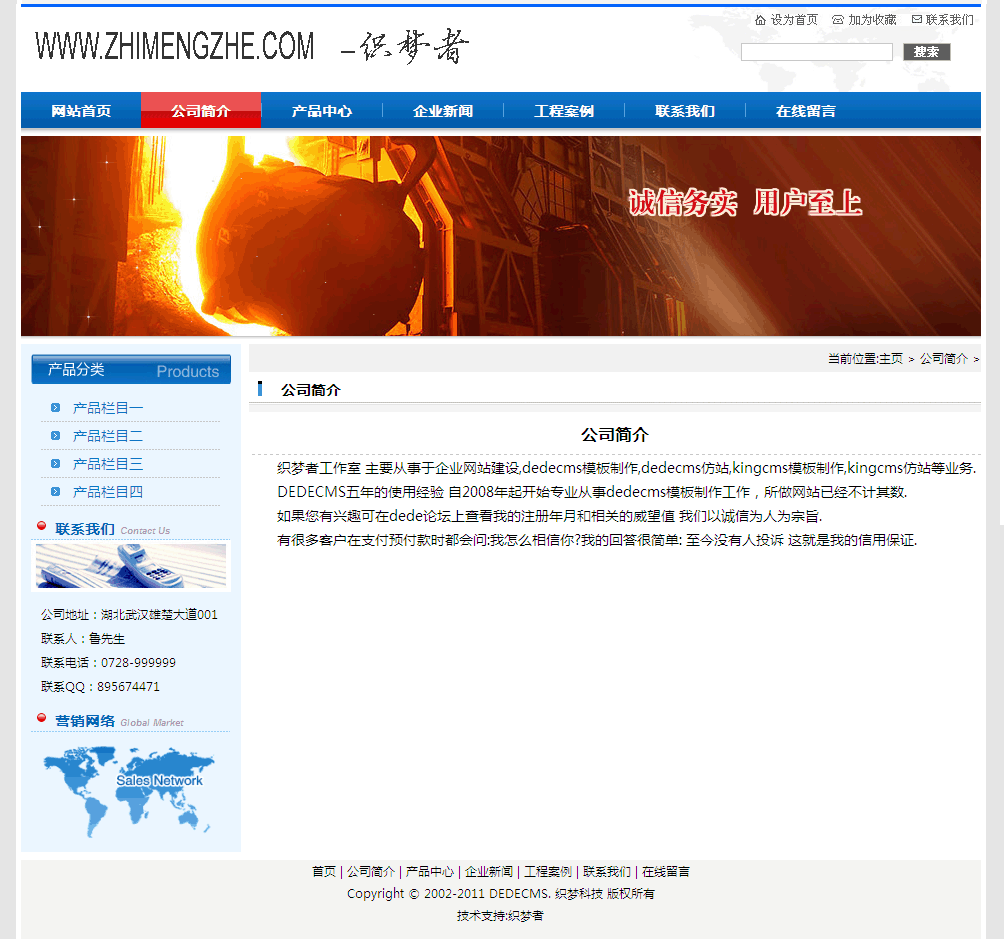This screenshot has height=939, width=1004.
Task: Click the footer 联系我们 link
Action: 607,872
